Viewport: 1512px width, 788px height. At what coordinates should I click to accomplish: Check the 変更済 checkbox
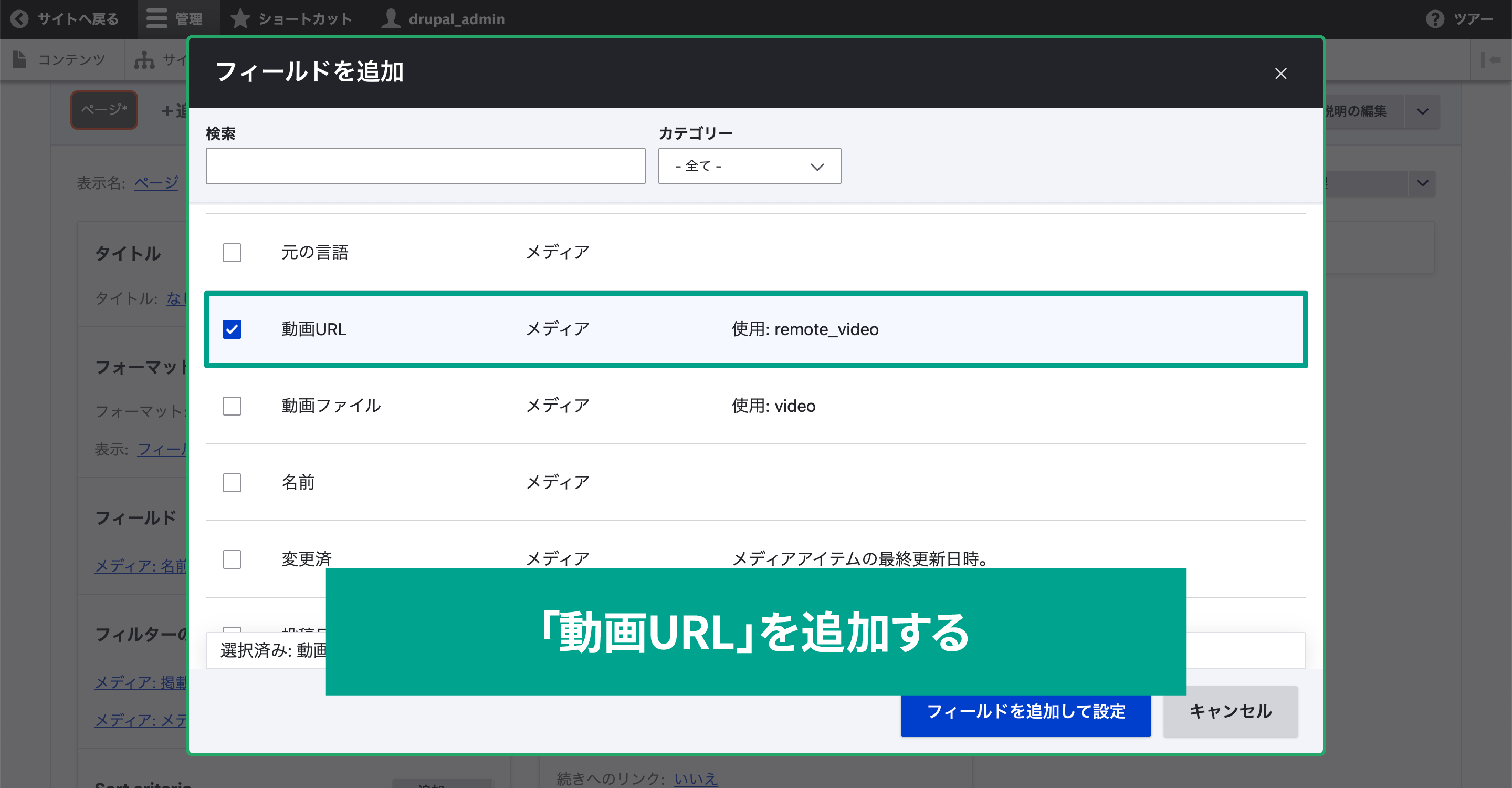tap(232, 559)
